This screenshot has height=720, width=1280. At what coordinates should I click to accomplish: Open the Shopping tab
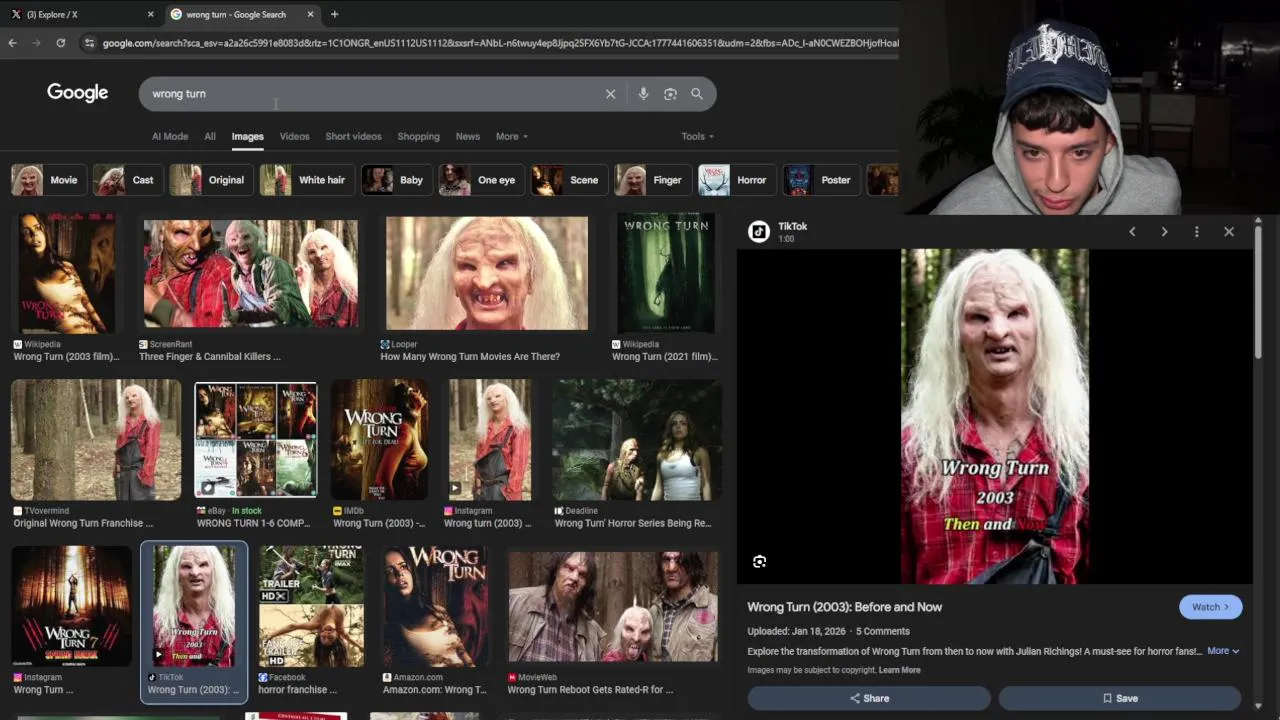click(x=418, y=136)
